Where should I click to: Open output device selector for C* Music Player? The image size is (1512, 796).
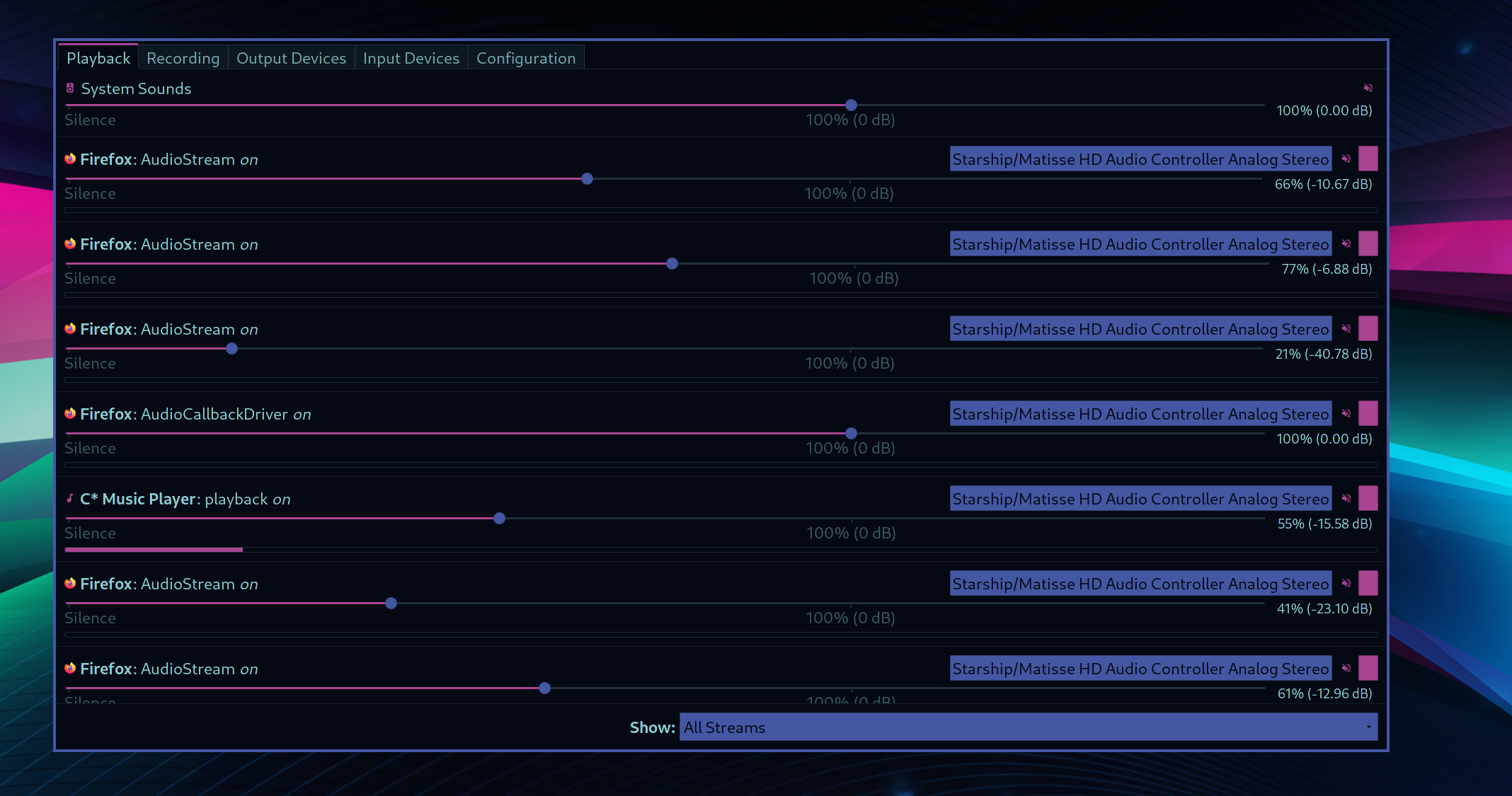pos(1140,499)
